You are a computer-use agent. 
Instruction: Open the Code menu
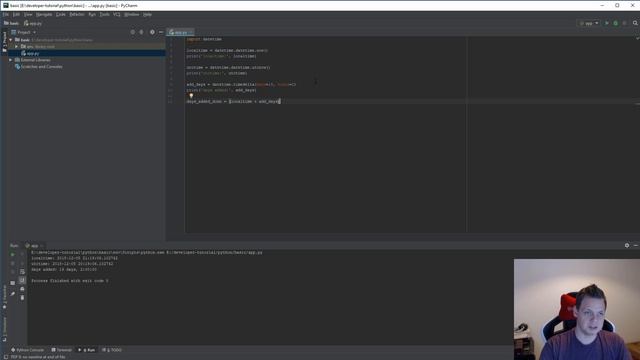click(61, 14)
